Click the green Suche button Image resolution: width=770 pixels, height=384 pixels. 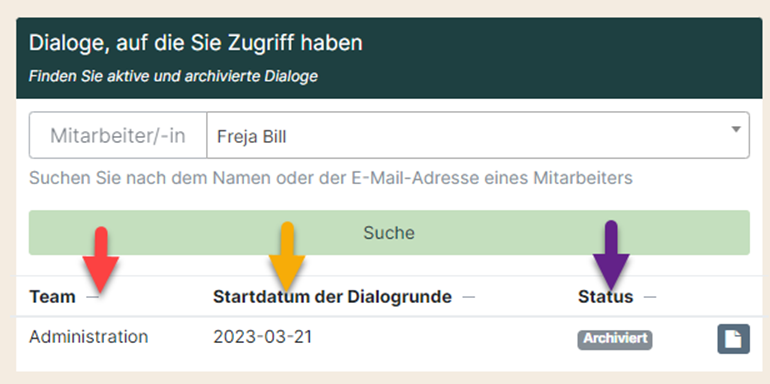tap(389, 233)
